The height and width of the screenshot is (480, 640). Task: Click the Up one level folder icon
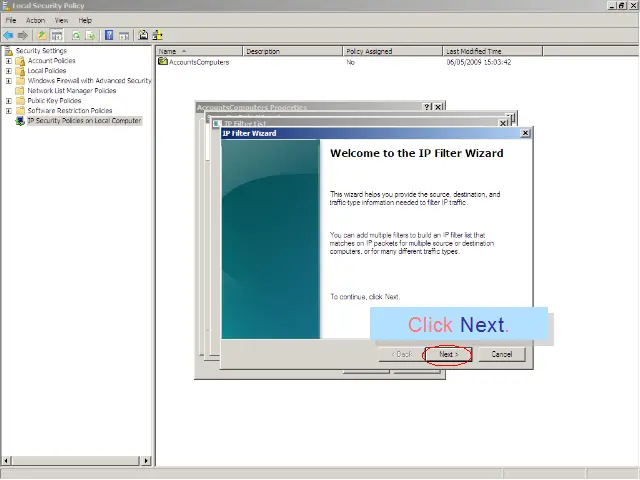[42, 35]
